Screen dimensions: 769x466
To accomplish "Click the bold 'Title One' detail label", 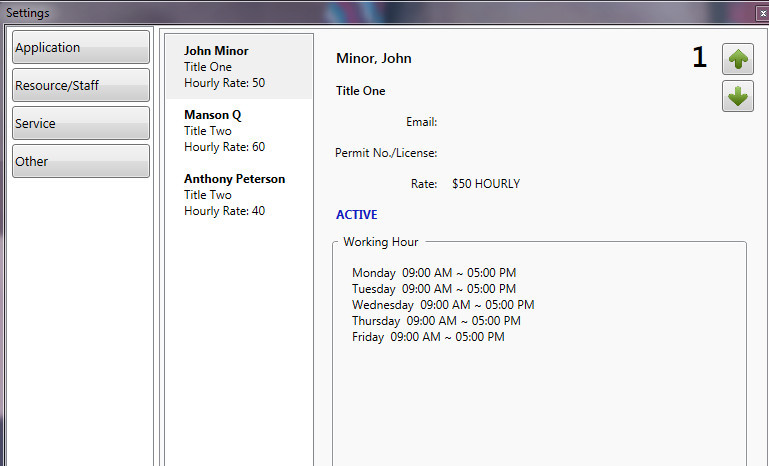I will pyautogui.click(x=360, y=91).
